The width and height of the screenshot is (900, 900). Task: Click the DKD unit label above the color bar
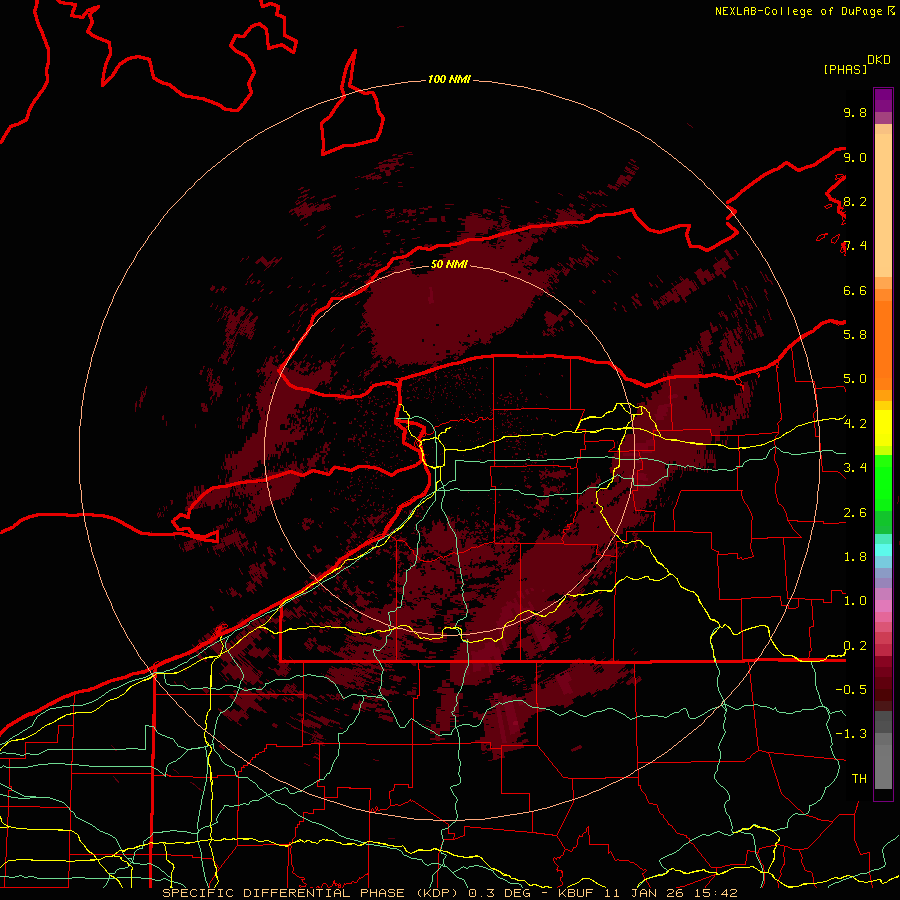879,60
